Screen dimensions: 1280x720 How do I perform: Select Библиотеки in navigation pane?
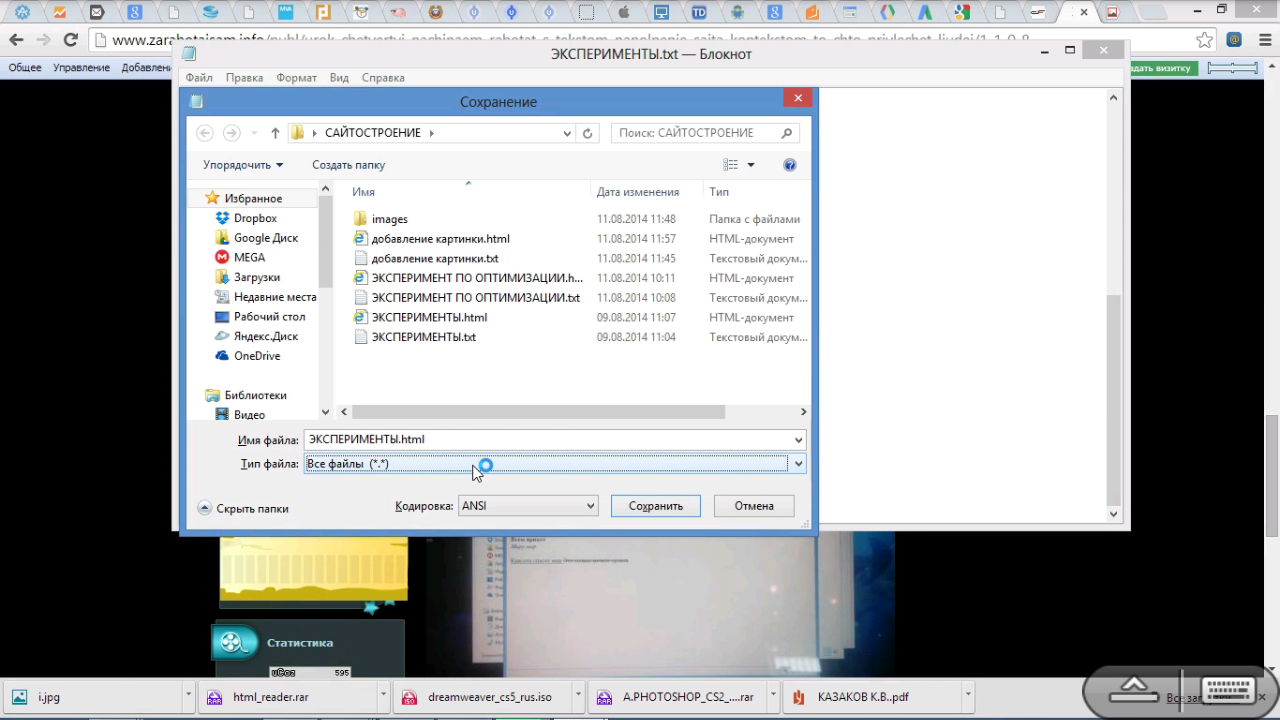pyautogui.click(x=246, y=395)
